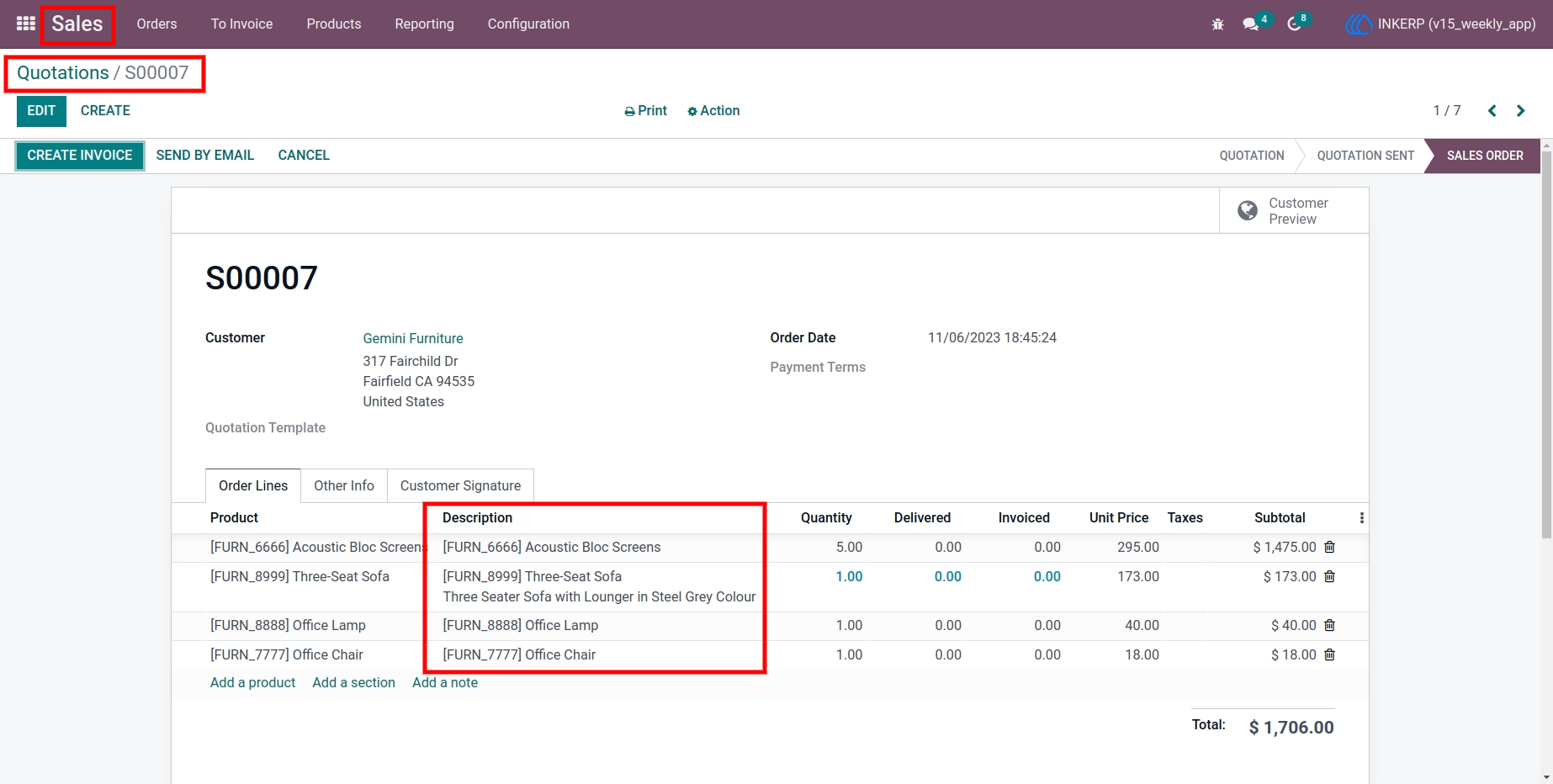1553x784 pixels.
Task: Delete the Office Chair line
Action: [x=1329, y=654]
